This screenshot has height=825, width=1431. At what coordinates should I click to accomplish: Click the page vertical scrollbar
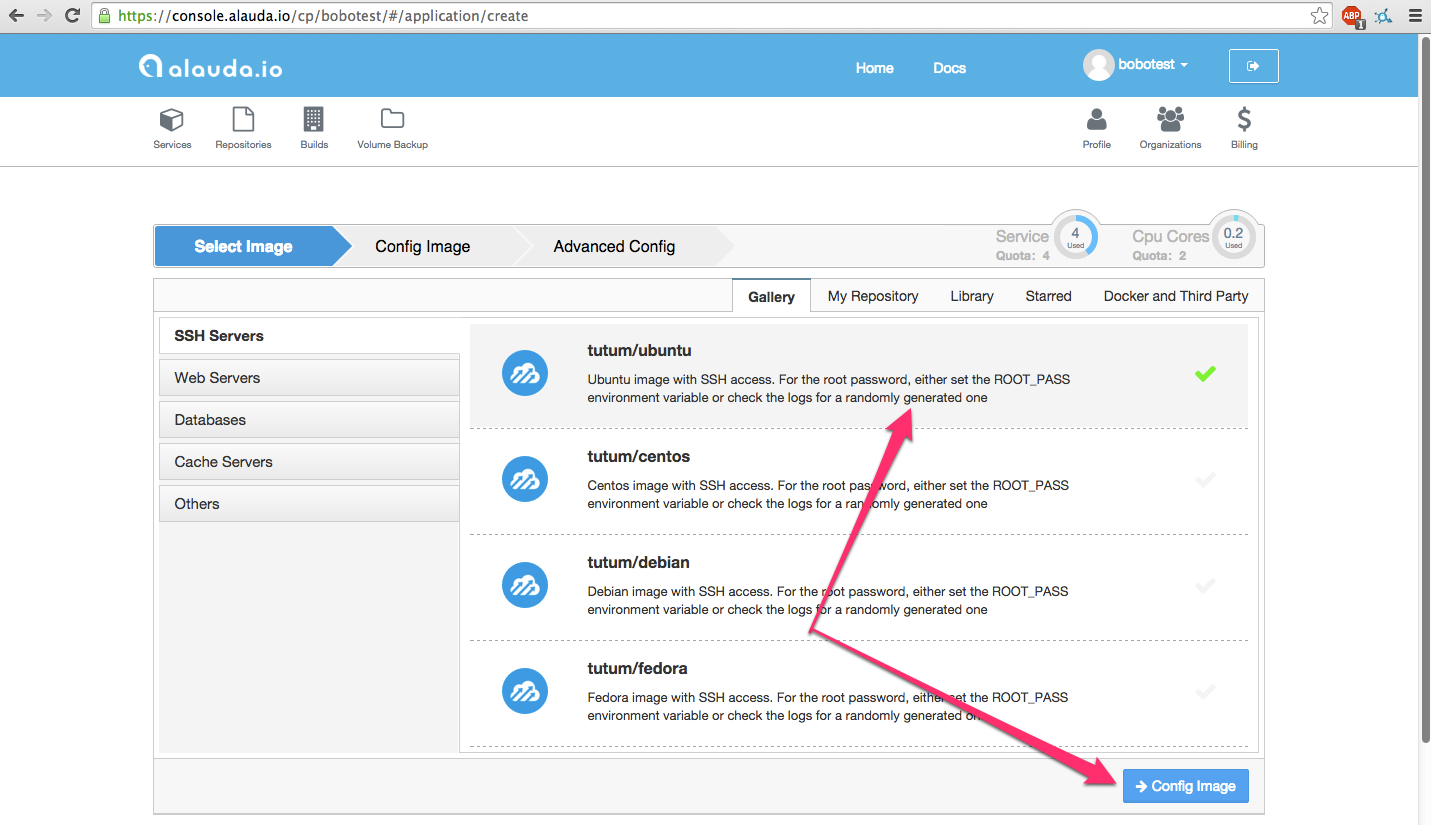1425,390
